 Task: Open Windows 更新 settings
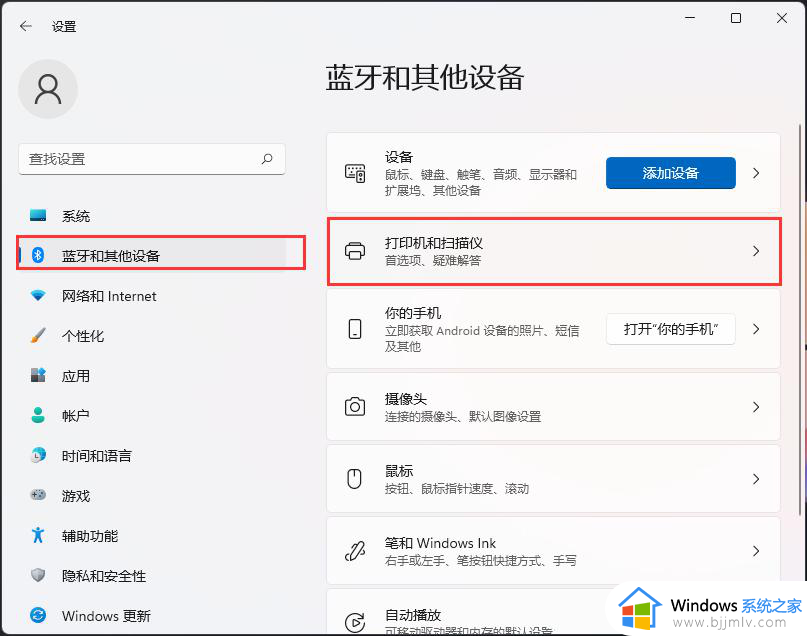click(152, 615)
